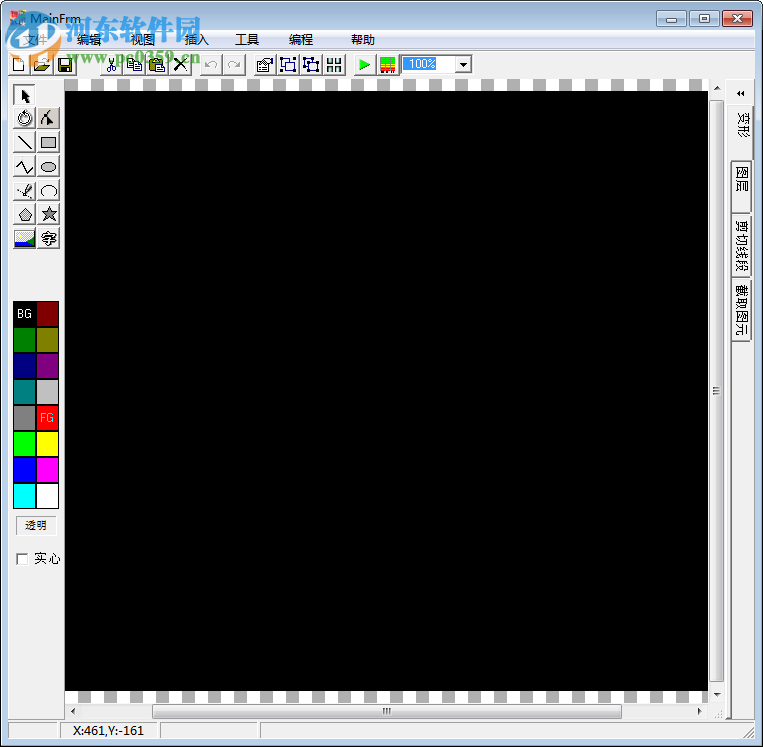Click the colored LED grid icon
763x747 pixels.
[388, 64]
